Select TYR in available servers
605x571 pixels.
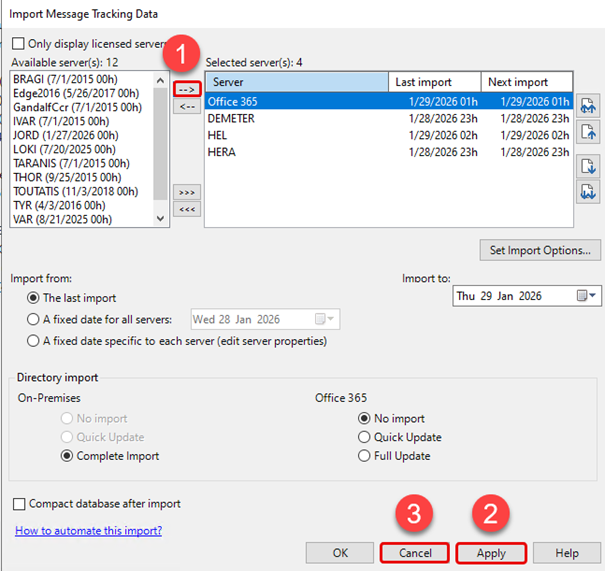pyautogui.click(x=82, y=205)
